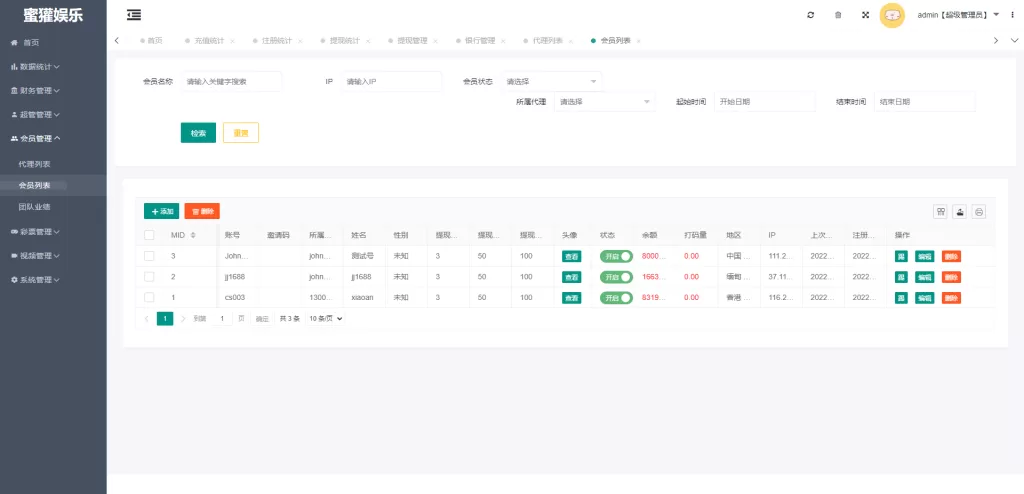Close the 提现统计 tab
Viewport: 1024px width, 494px height.
pyautogui.click(x=368, y=41)
